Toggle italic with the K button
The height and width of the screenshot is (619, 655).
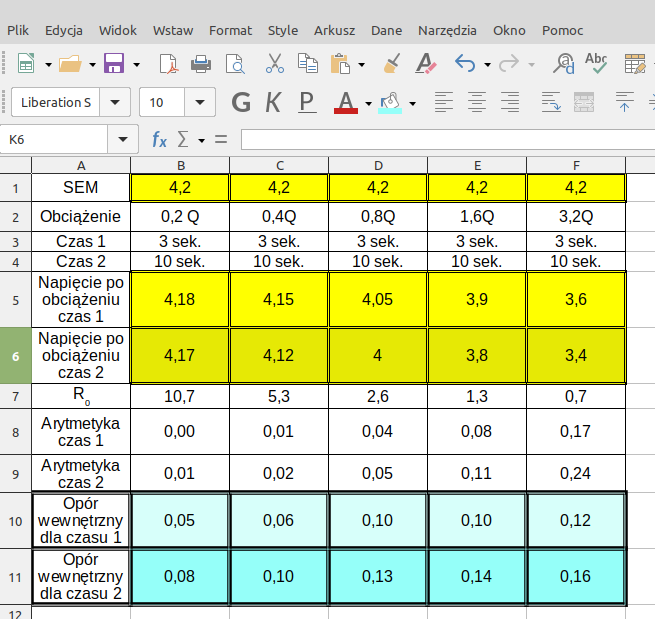click(273, 102)
